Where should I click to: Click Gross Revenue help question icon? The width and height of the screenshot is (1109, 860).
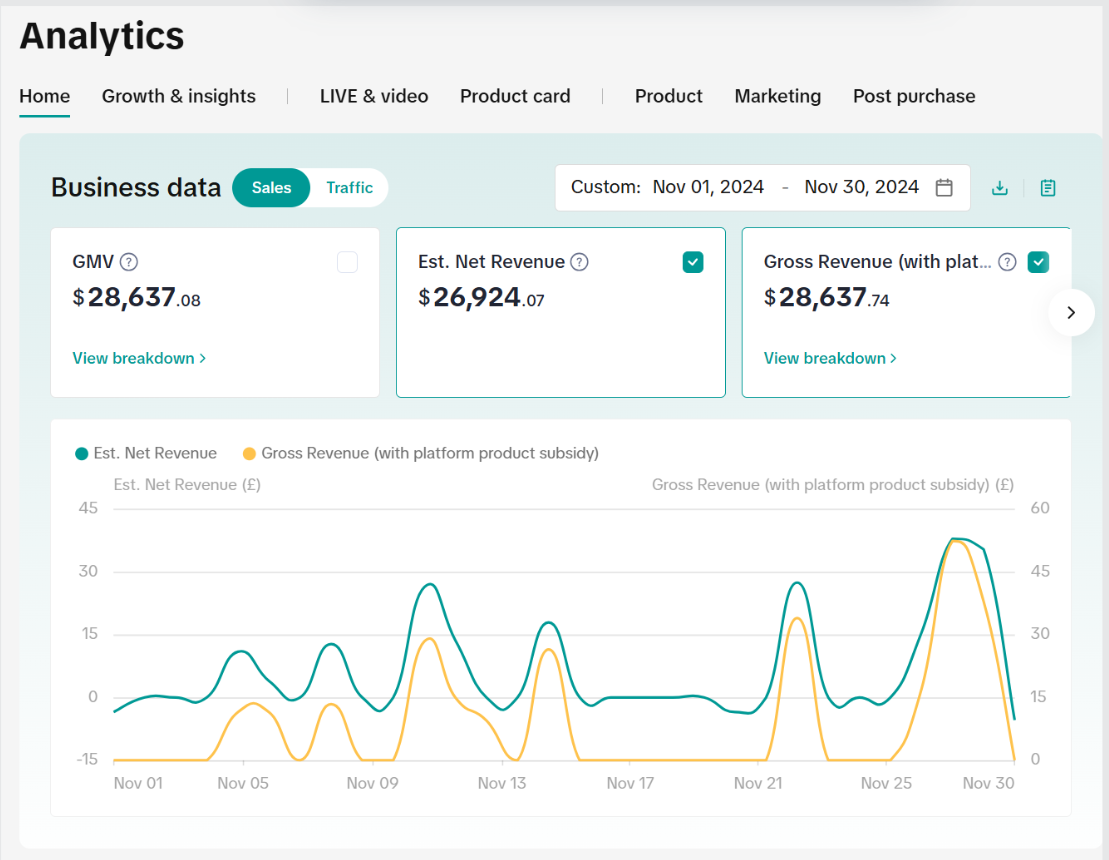[1008, 262]
